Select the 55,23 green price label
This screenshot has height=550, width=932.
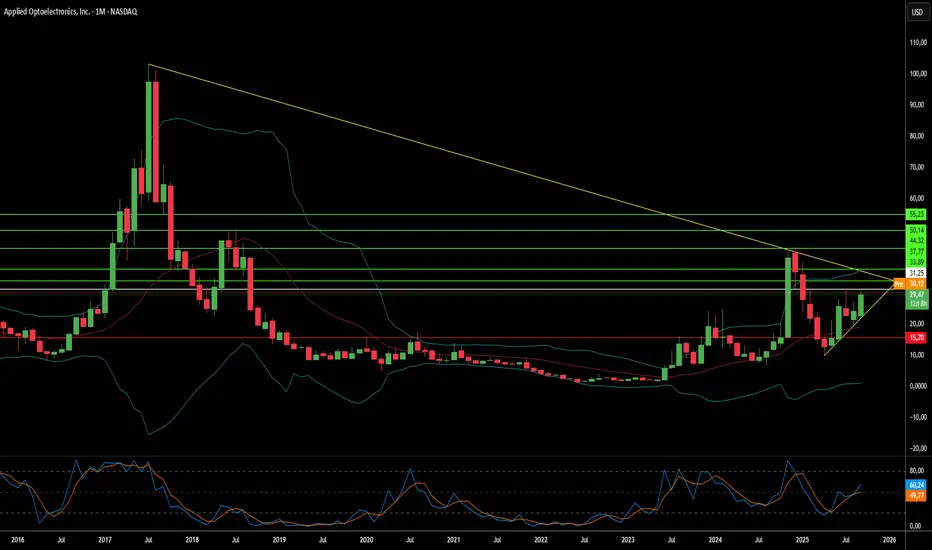[915, 214]
